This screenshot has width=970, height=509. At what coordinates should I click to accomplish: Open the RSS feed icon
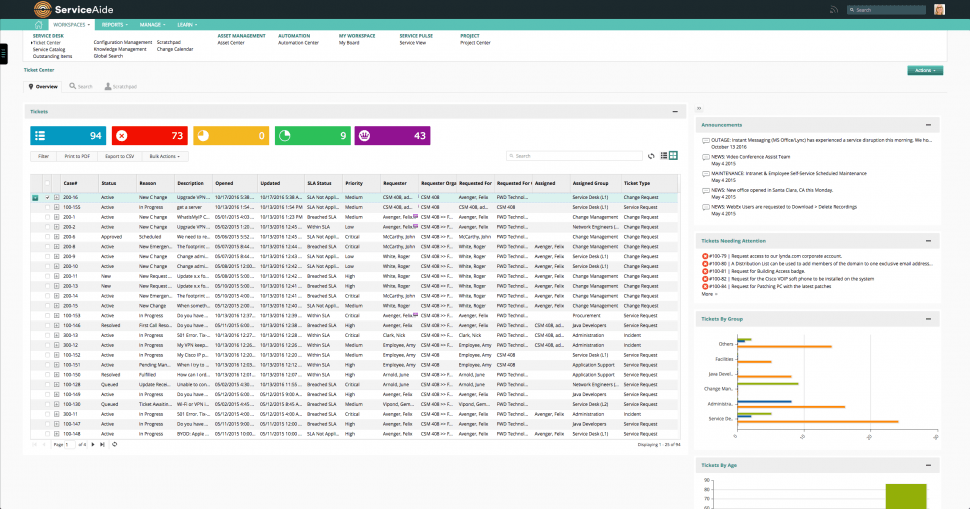pyautogui.click(x=834, y=9)
